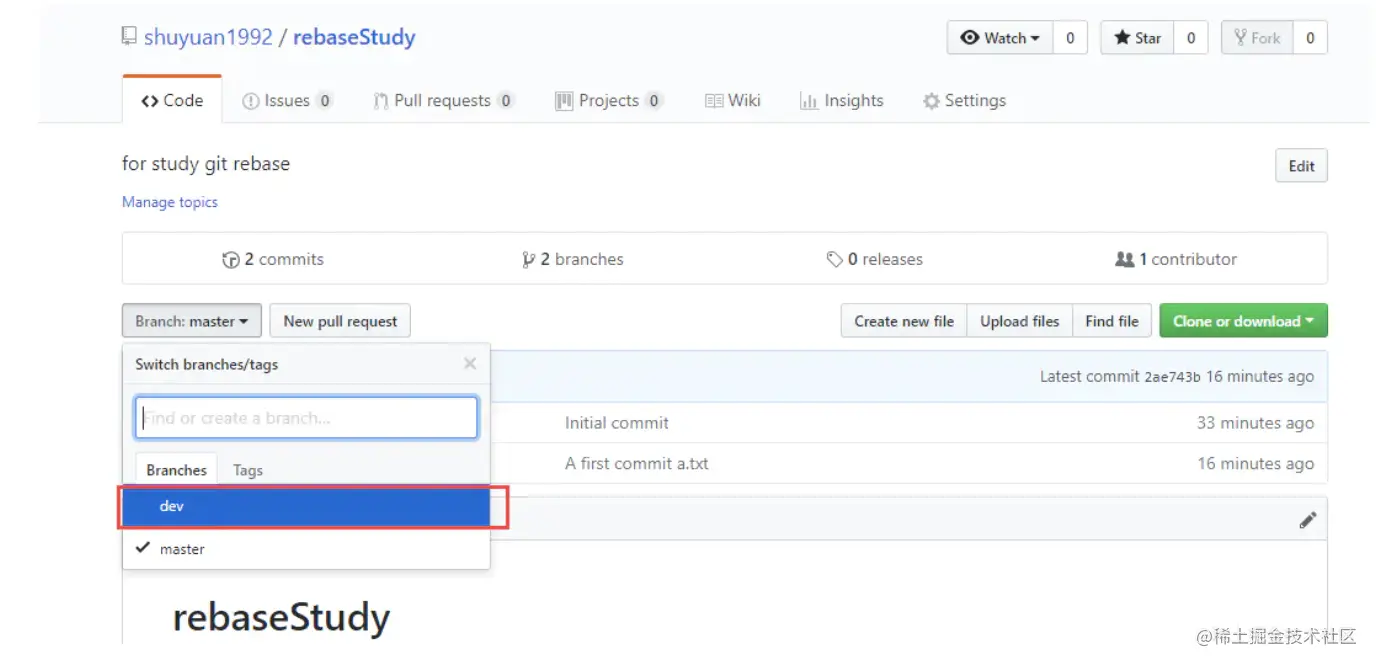Click the Find file button
Image resolution: width=1376 pixels, height=666 pixels.
1112,321
